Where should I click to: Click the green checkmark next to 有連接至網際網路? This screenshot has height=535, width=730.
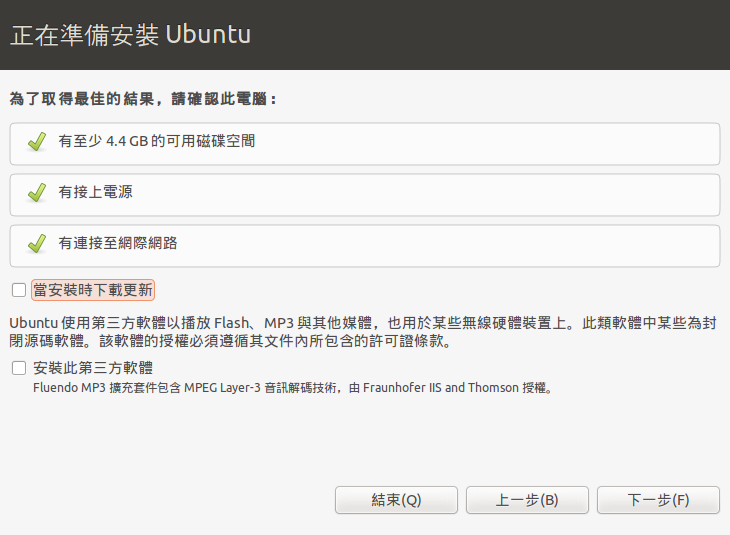coord(37,244)
